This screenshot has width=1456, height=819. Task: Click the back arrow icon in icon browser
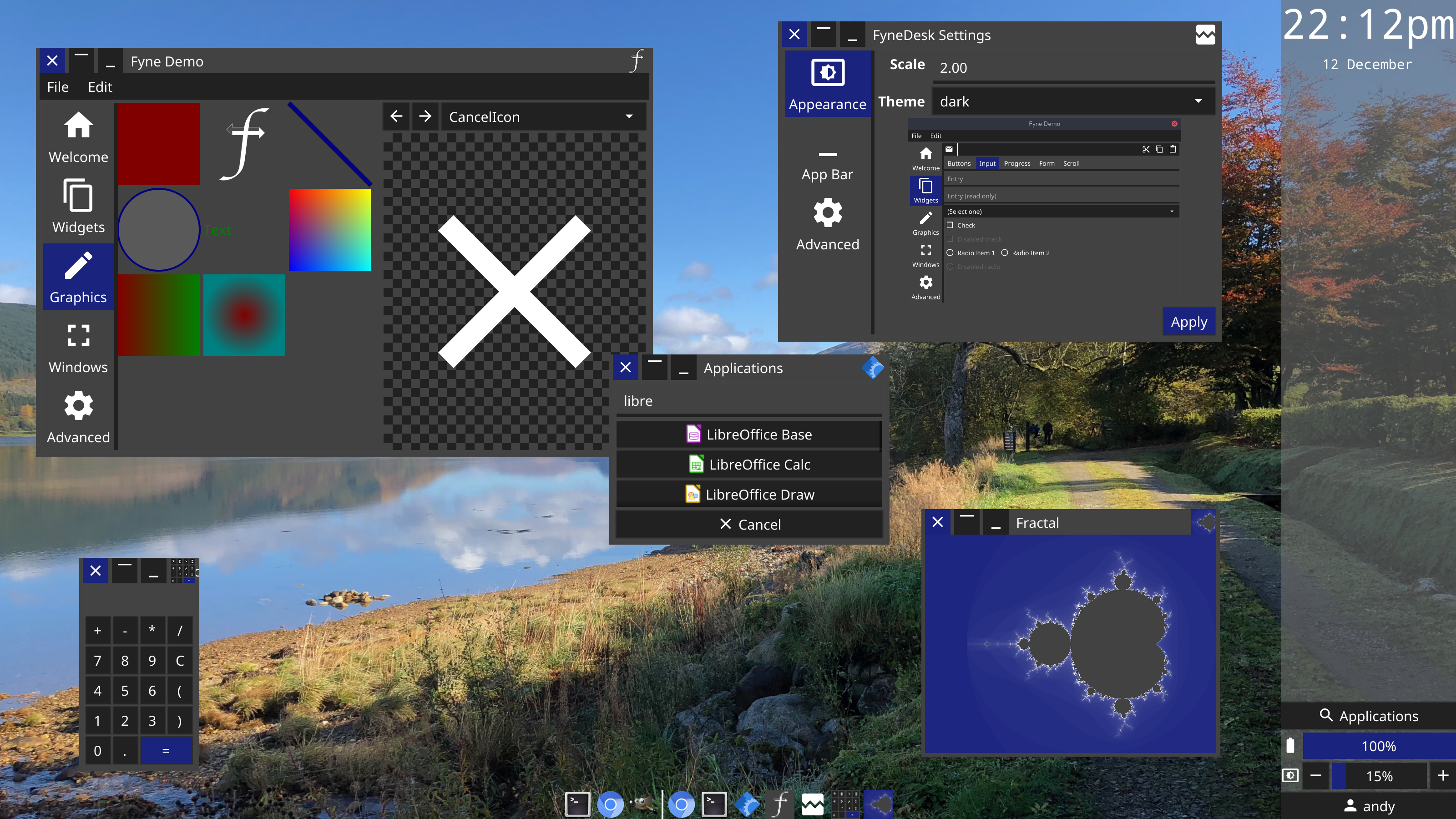(396, 116)
